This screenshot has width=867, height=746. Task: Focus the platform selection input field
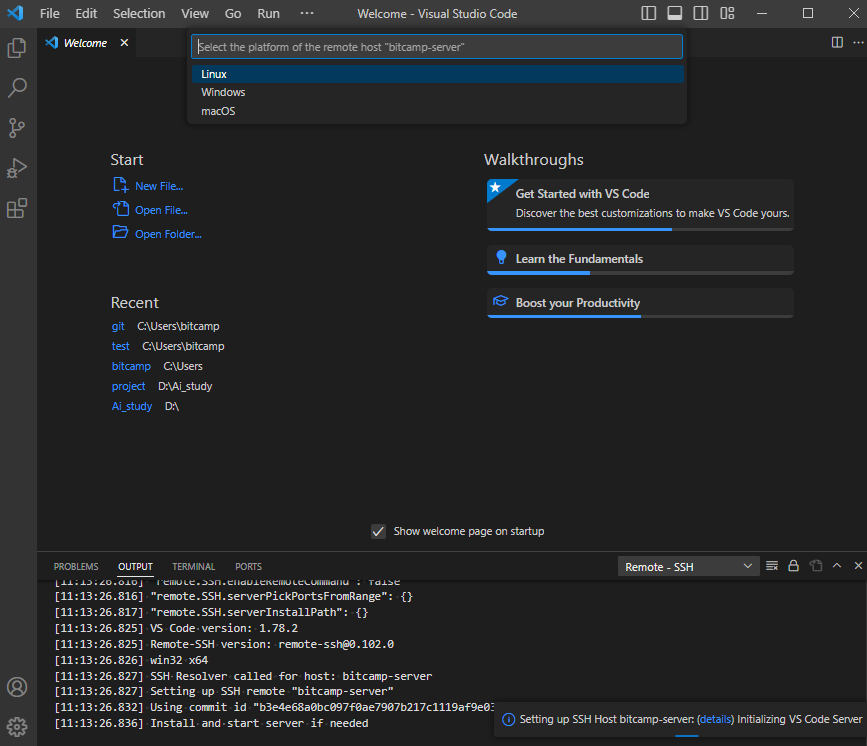click(437, 47)
